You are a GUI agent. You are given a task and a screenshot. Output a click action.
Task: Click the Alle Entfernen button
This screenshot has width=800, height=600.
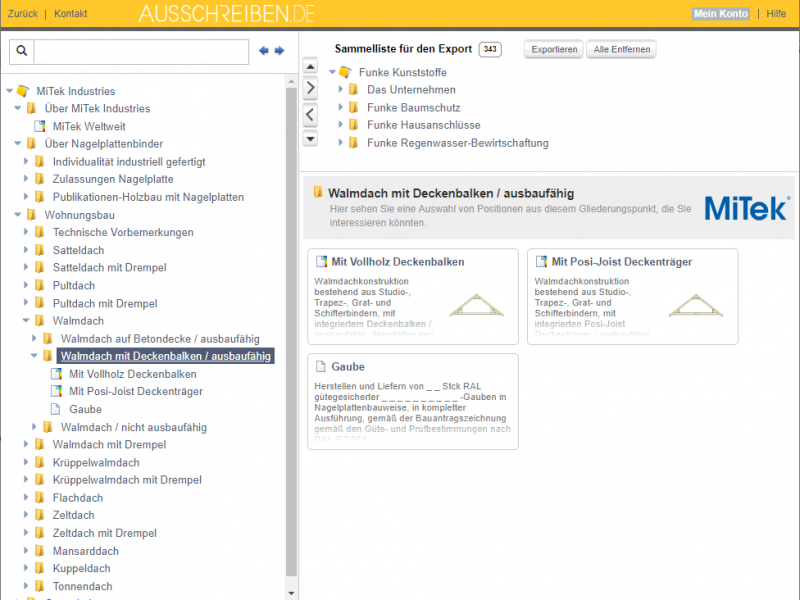tap(621, 49)
